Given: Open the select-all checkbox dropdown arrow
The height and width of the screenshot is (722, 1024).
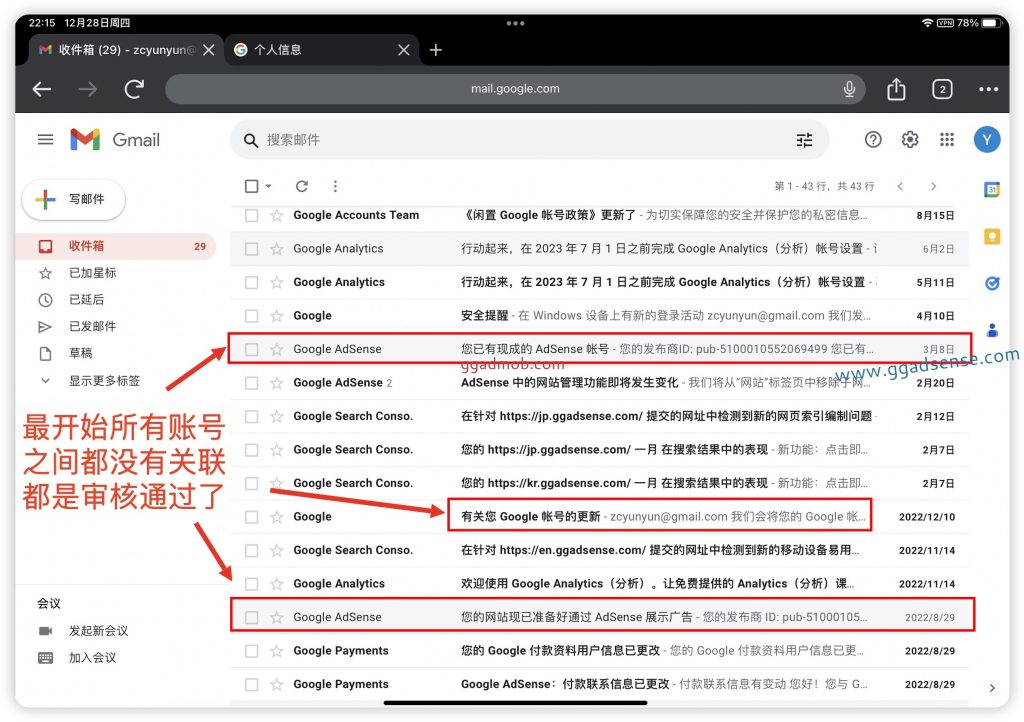Looking at the screenshot, I should [270, 187].
